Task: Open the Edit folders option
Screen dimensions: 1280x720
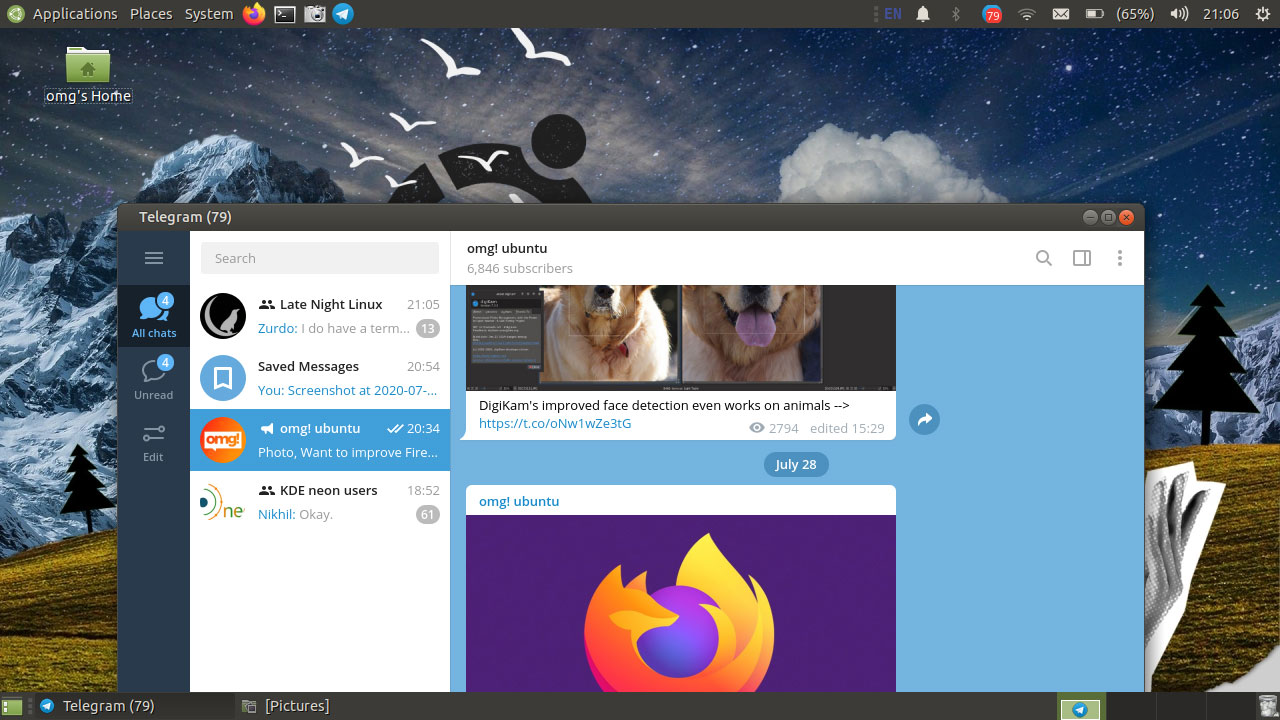Action: coord(154,441)
